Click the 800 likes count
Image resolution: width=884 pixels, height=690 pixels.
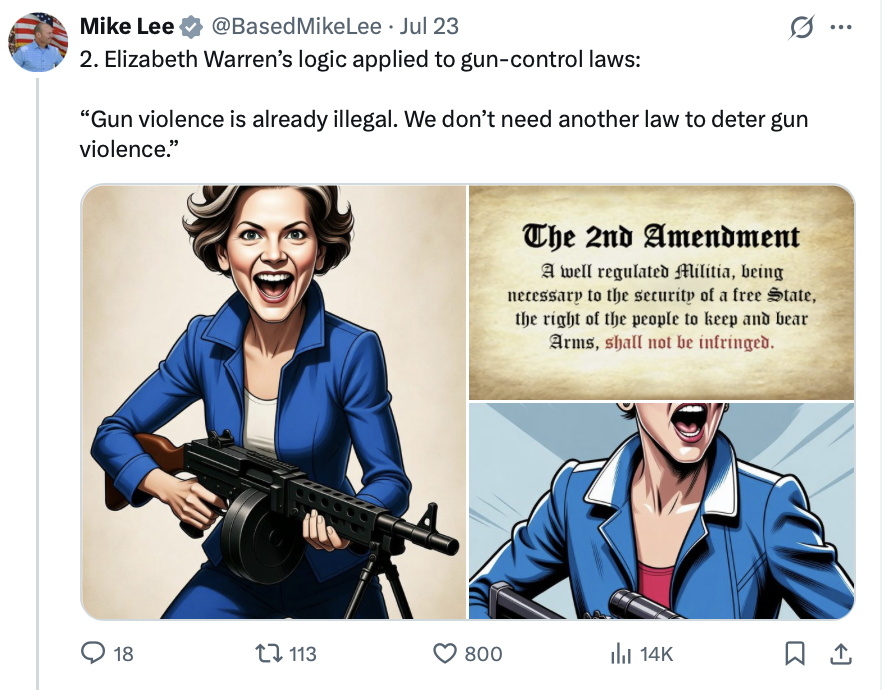pos(483,654)
